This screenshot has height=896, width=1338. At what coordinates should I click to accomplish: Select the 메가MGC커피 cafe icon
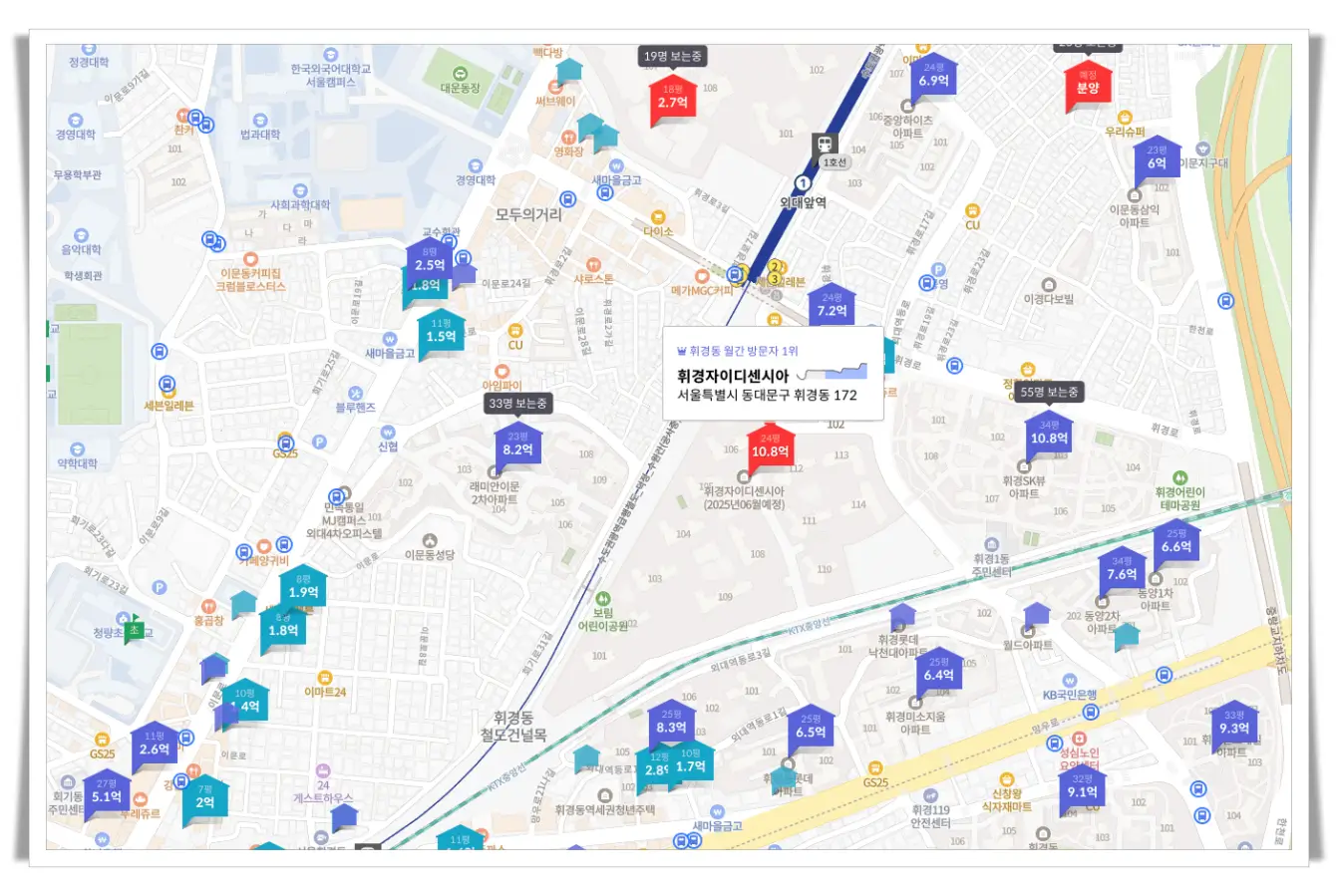point(702,275)
